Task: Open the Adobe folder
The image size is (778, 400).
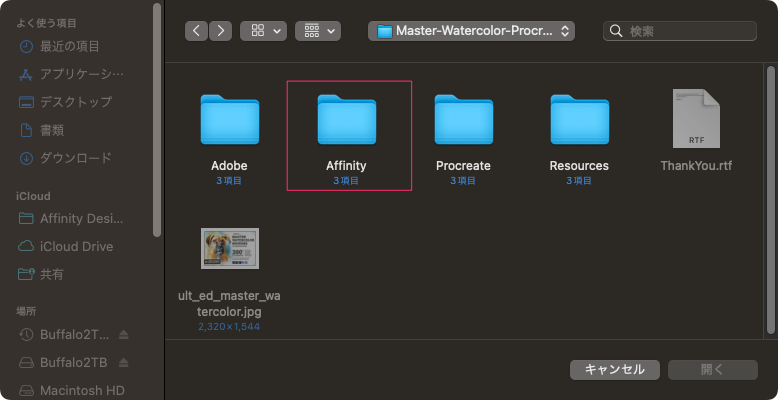Action: [x=229, y=120]
